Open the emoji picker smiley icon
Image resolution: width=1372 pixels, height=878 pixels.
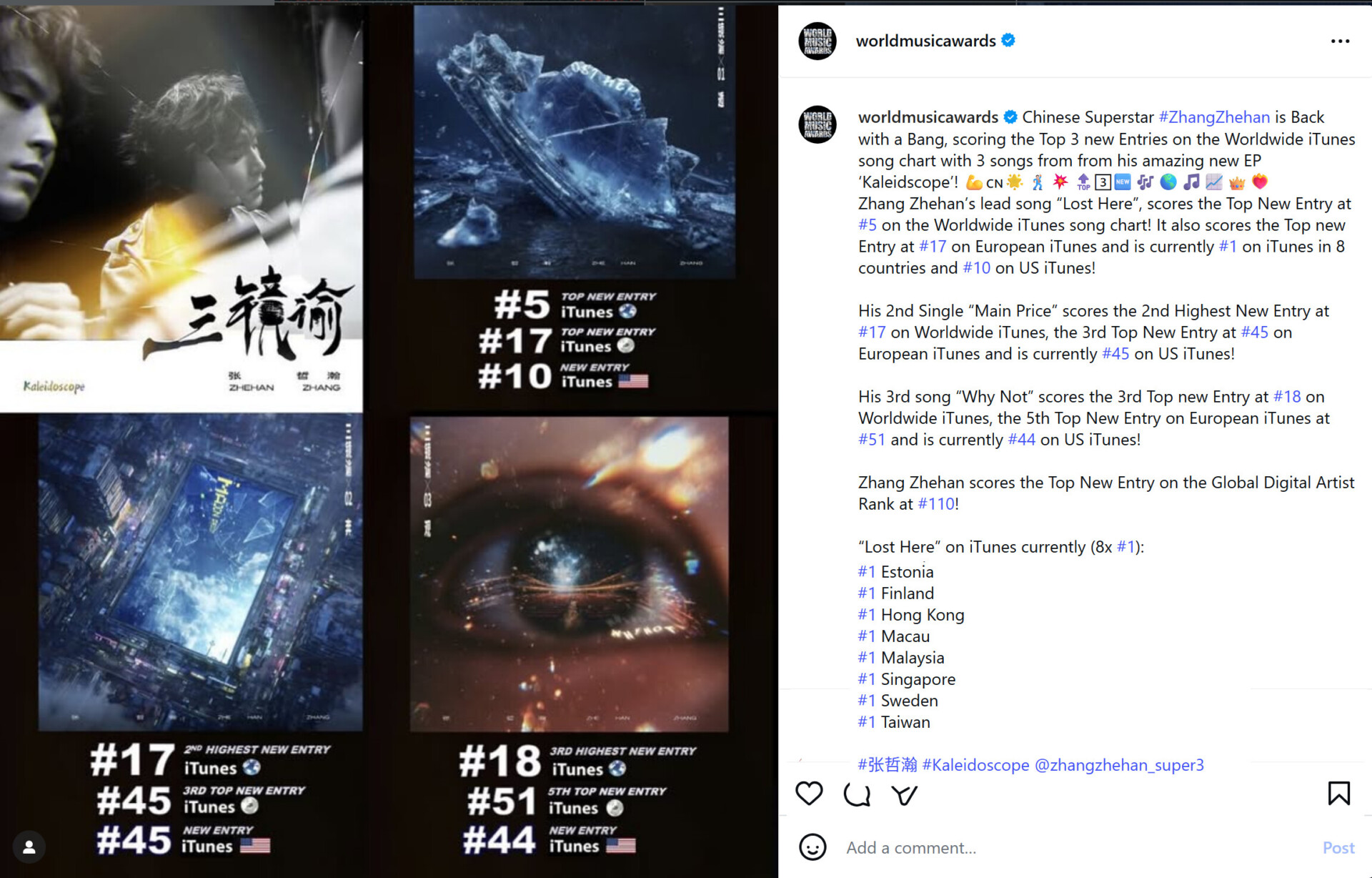pyautogui.click(x=812, y=847)
